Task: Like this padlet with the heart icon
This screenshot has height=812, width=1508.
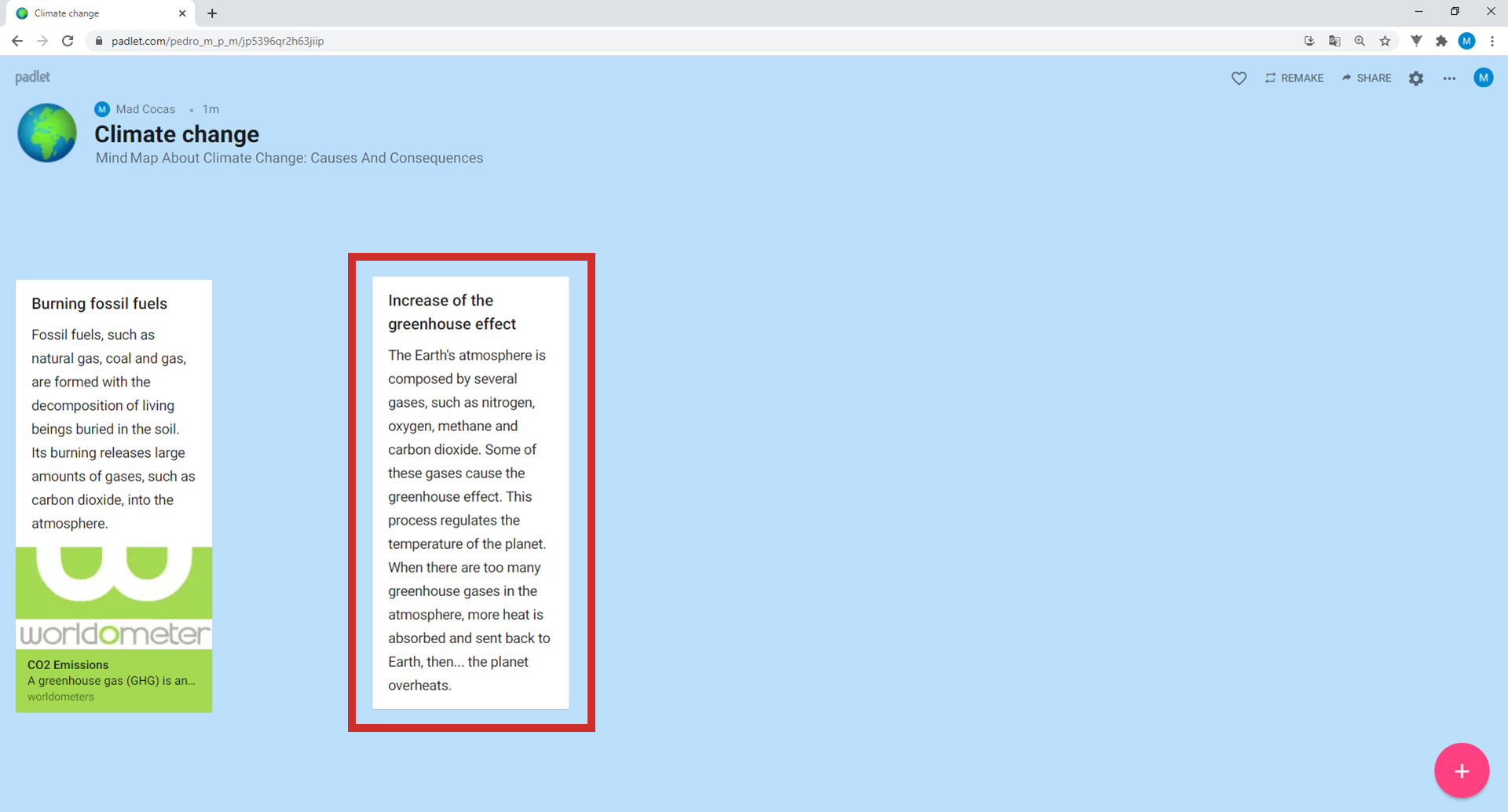Action: [1239, 78]
